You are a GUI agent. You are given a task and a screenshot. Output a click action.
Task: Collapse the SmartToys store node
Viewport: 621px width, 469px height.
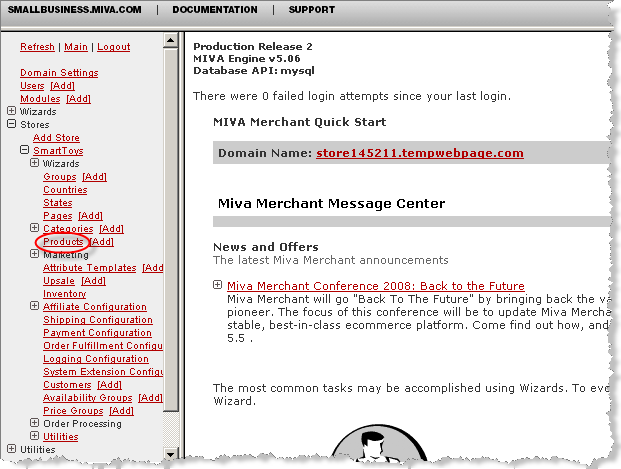click(25, 150)
